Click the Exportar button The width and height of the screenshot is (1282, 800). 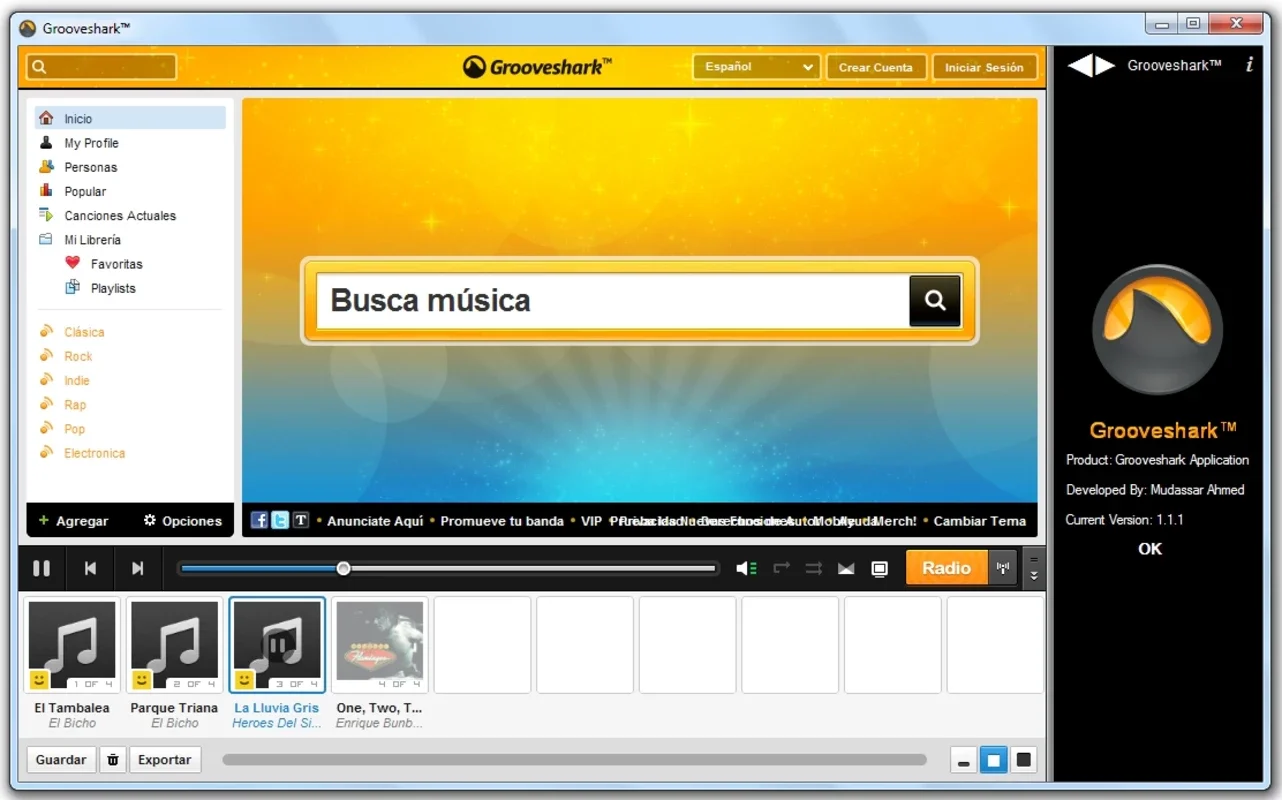165,760
